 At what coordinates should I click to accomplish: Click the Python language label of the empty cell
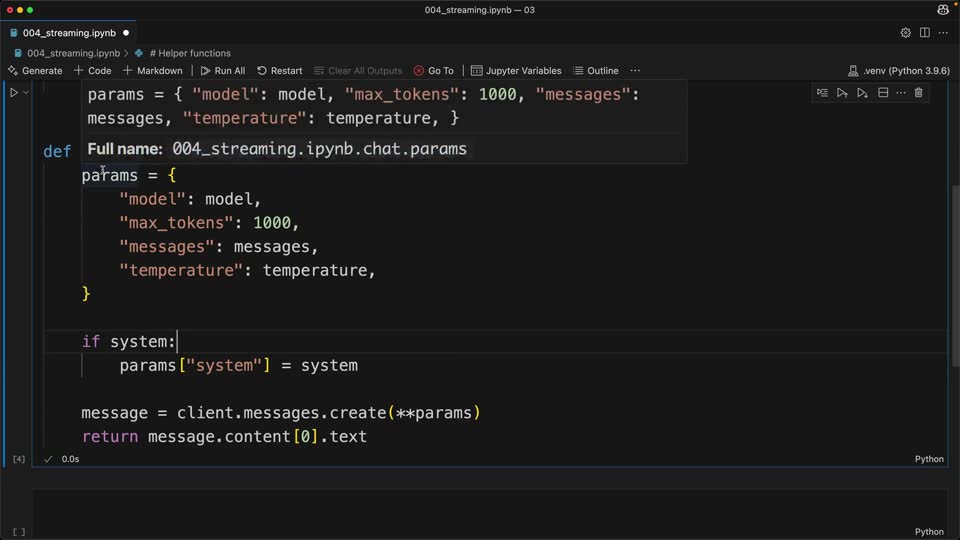pos(929,532)
